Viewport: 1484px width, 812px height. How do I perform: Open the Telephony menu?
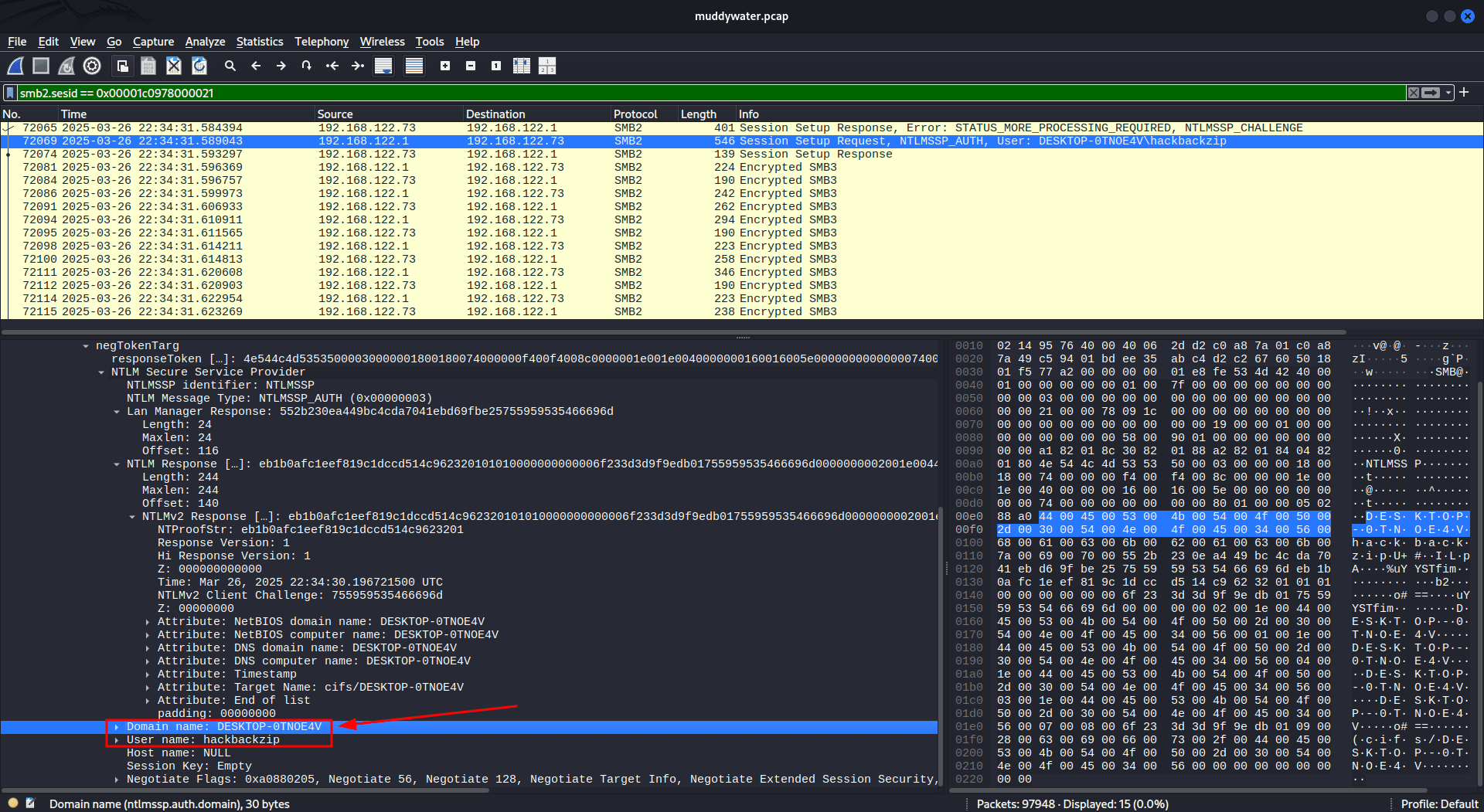(x=322, y=42)
